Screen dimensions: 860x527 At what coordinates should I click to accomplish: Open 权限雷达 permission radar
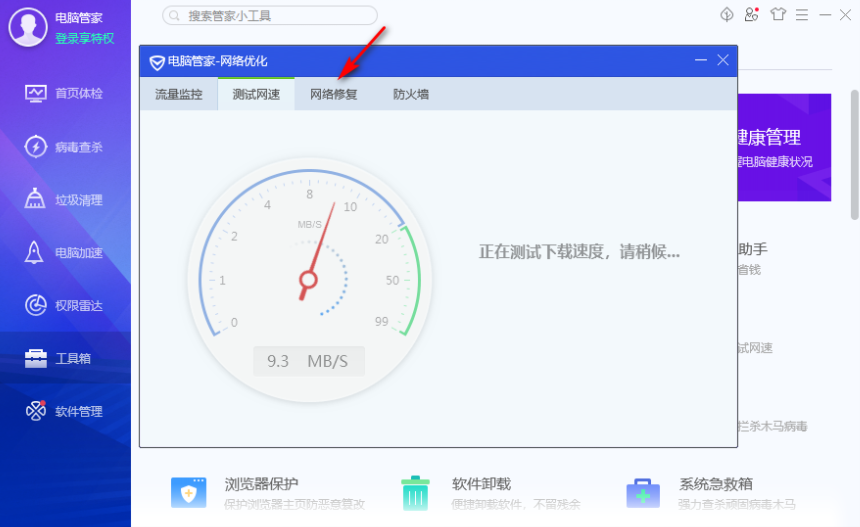(65, 305)
